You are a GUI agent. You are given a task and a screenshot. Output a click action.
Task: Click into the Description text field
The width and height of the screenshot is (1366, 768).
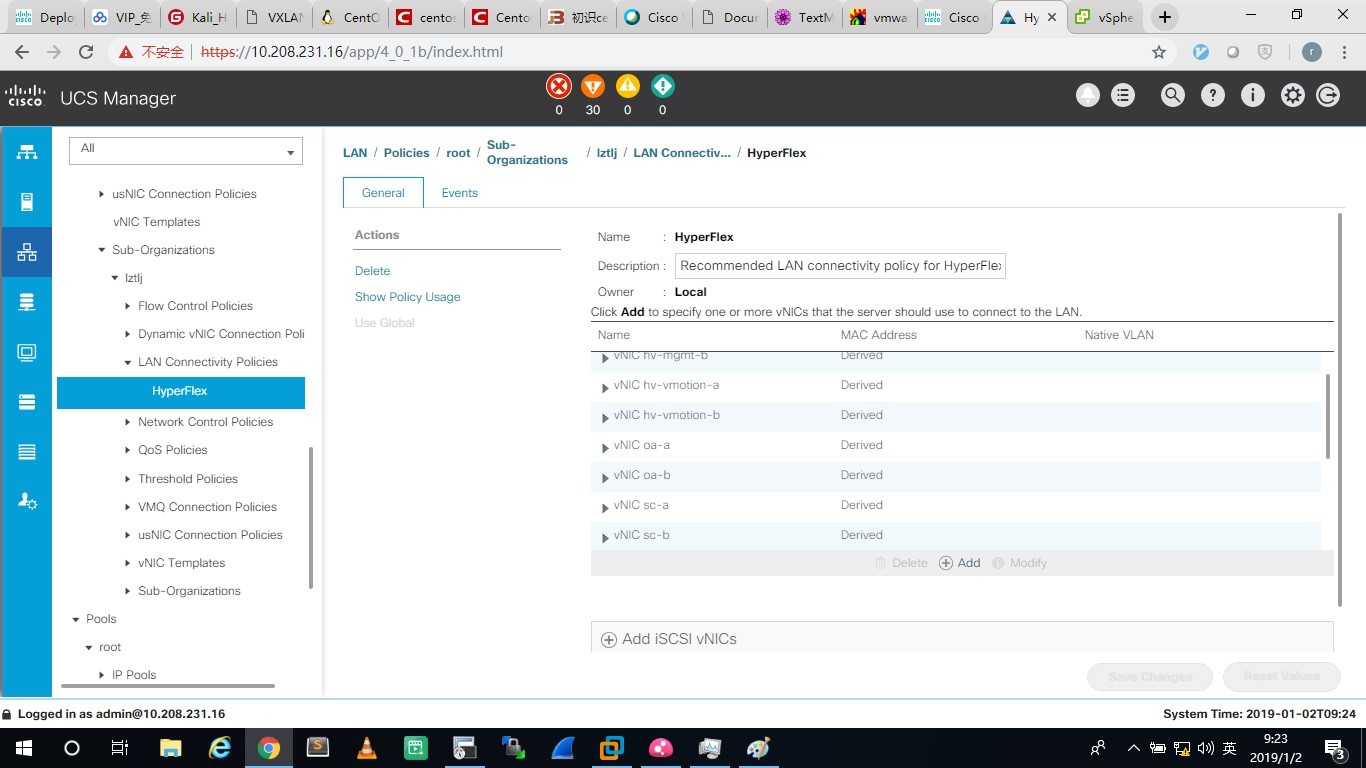coord(840,266)
